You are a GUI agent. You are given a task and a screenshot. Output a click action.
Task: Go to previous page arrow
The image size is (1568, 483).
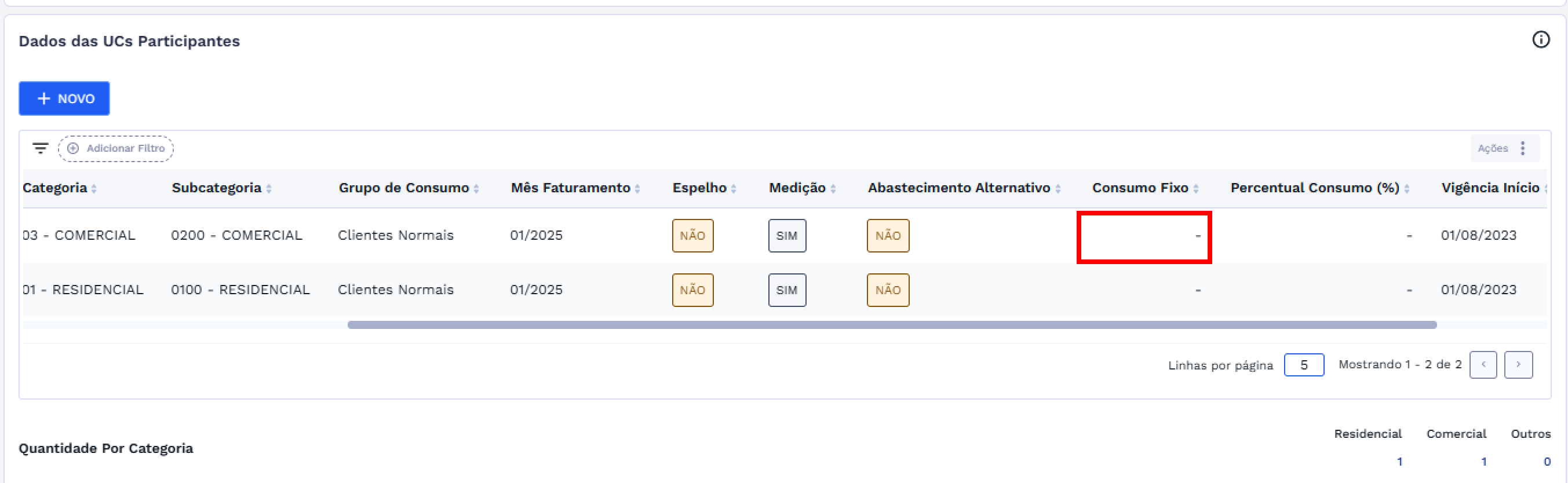point(1483,365)
